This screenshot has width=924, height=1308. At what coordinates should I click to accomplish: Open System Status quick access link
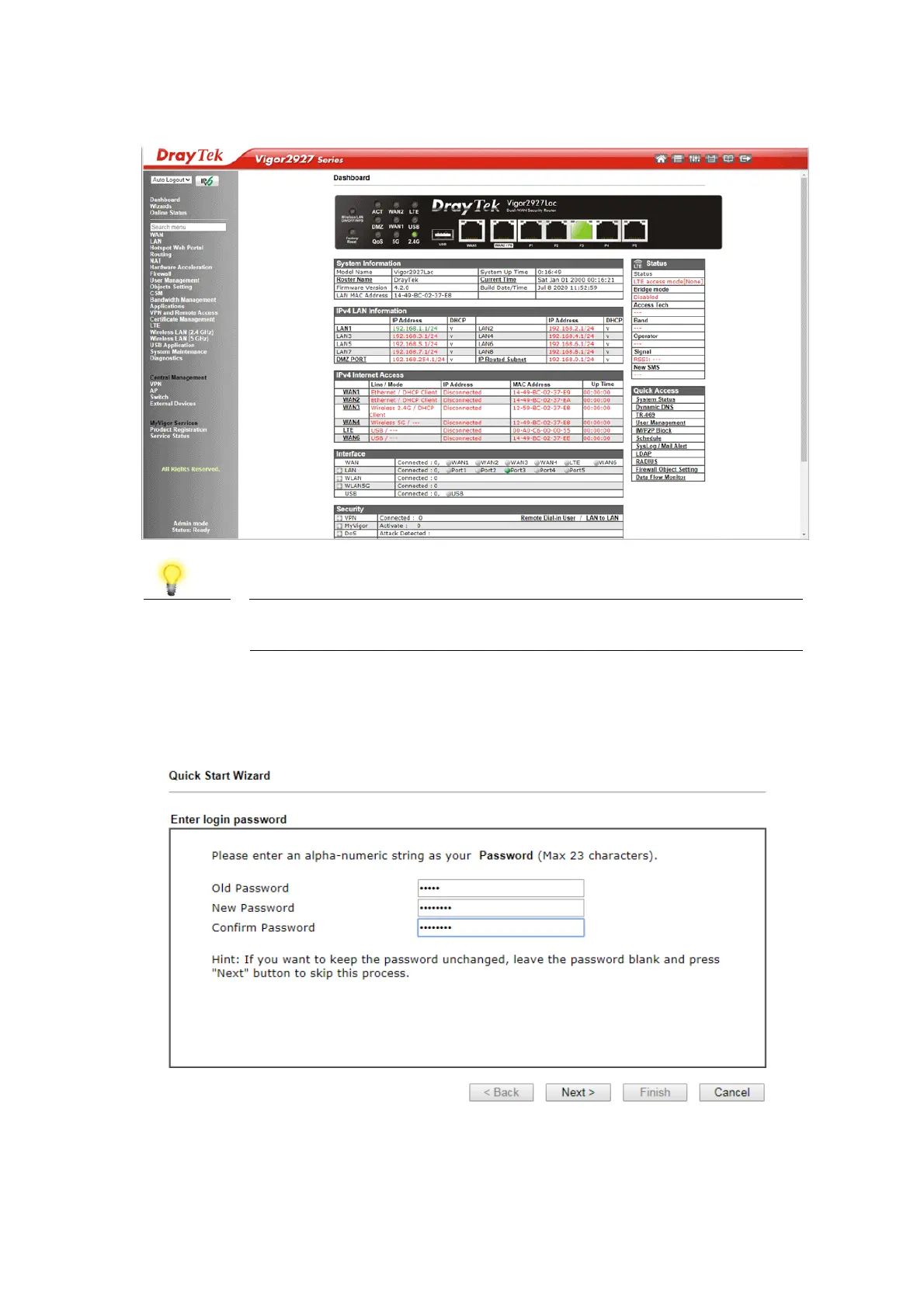655,399
